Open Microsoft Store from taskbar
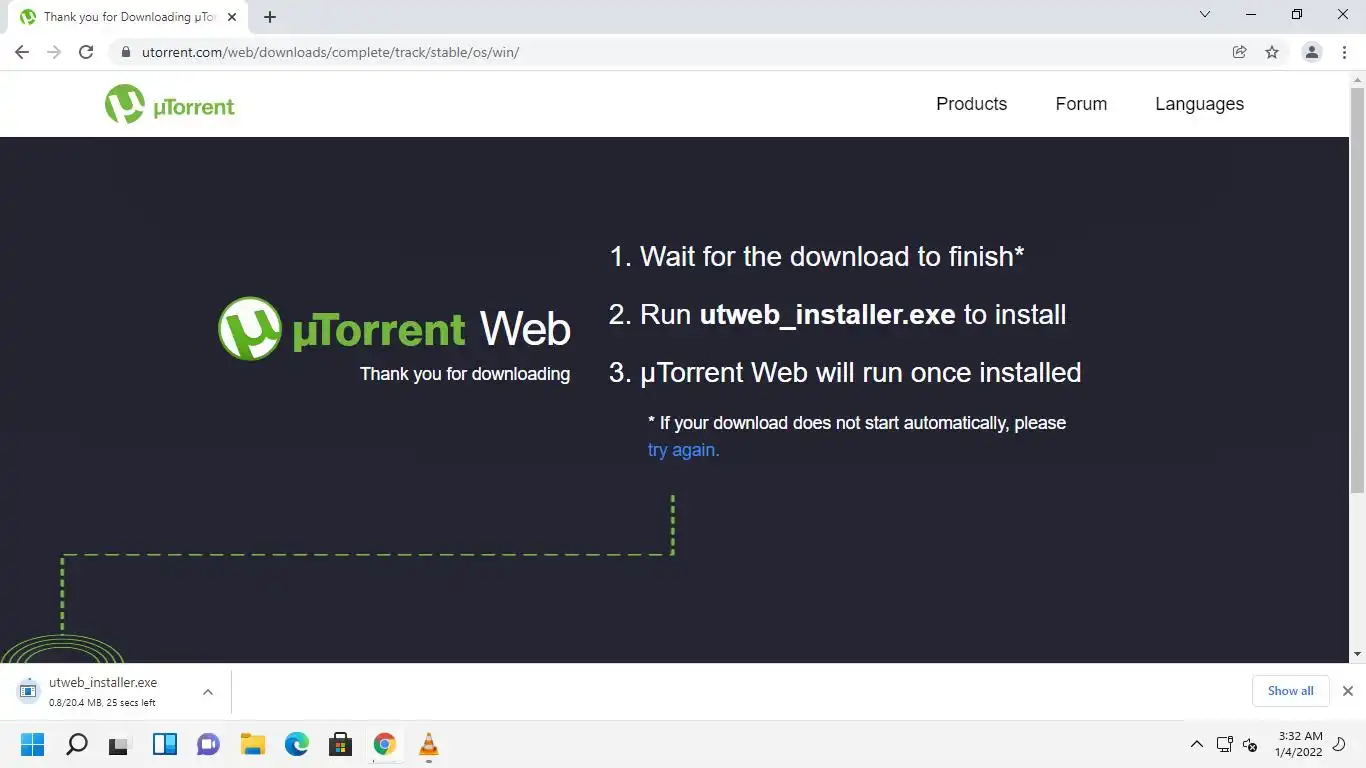Viewport: 1366px width, 768px height. pos(340,745)
